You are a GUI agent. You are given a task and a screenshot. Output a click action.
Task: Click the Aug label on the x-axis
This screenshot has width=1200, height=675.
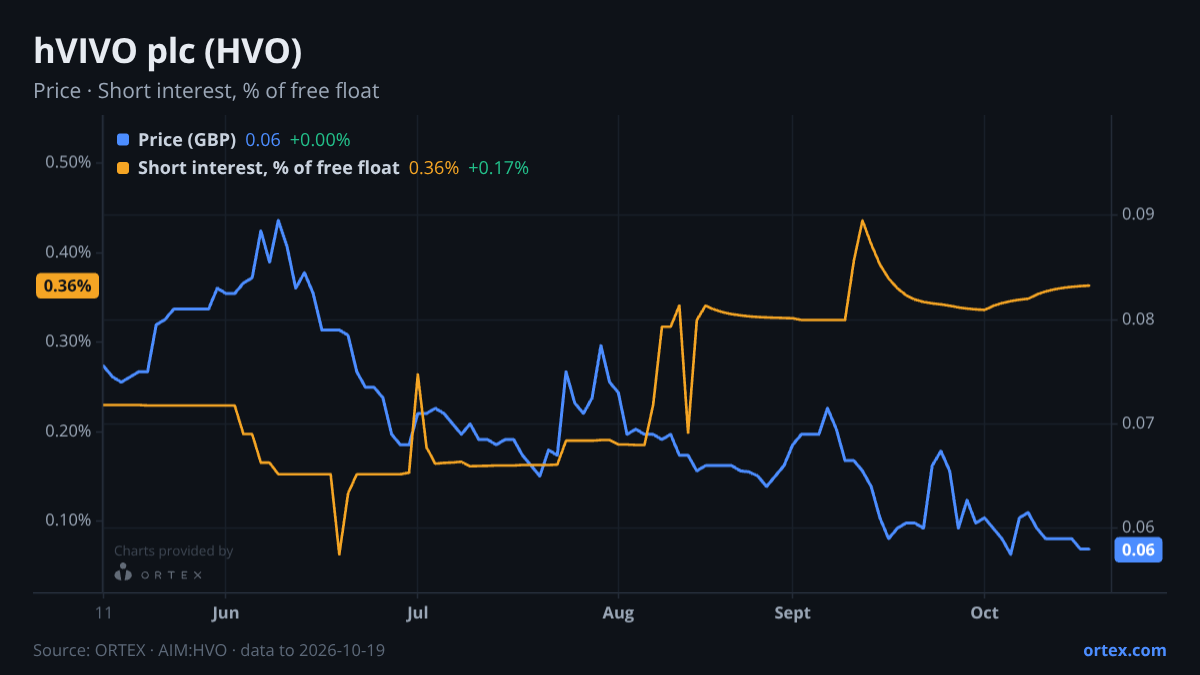(x=619, y=612)
